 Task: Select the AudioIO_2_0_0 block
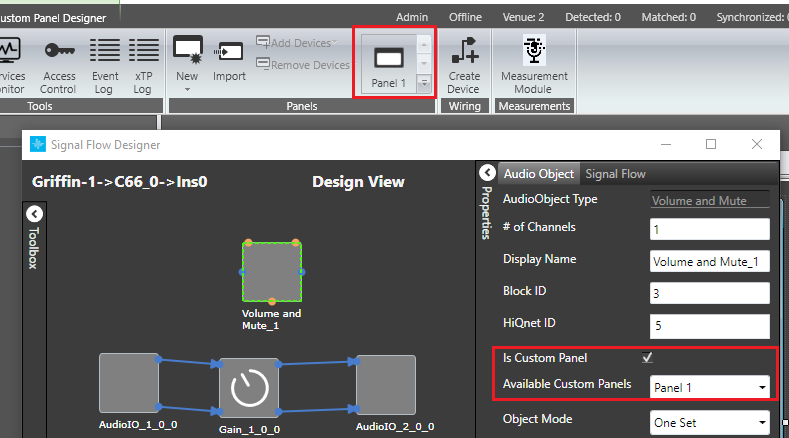click(386, 385)
